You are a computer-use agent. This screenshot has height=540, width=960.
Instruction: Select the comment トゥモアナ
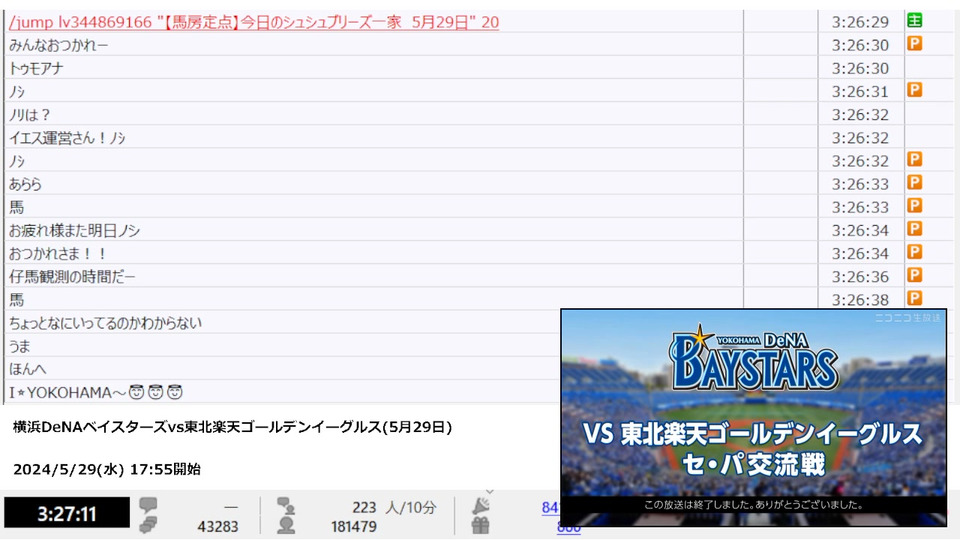pyautogui.click(x=36, y=69)
